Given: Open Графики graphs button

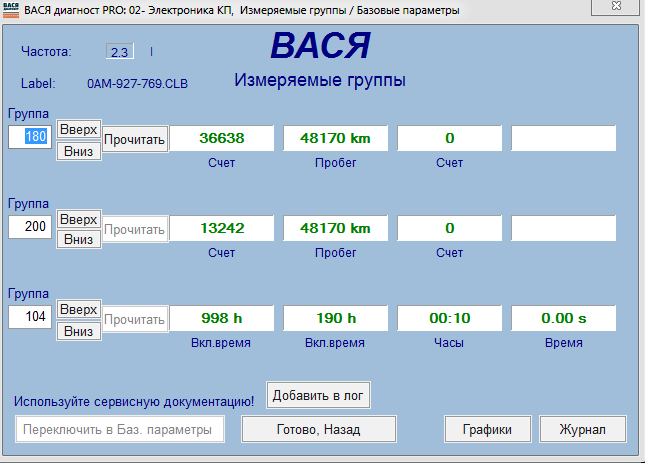Looking at the screenshot, I should [x=487, y=429].
